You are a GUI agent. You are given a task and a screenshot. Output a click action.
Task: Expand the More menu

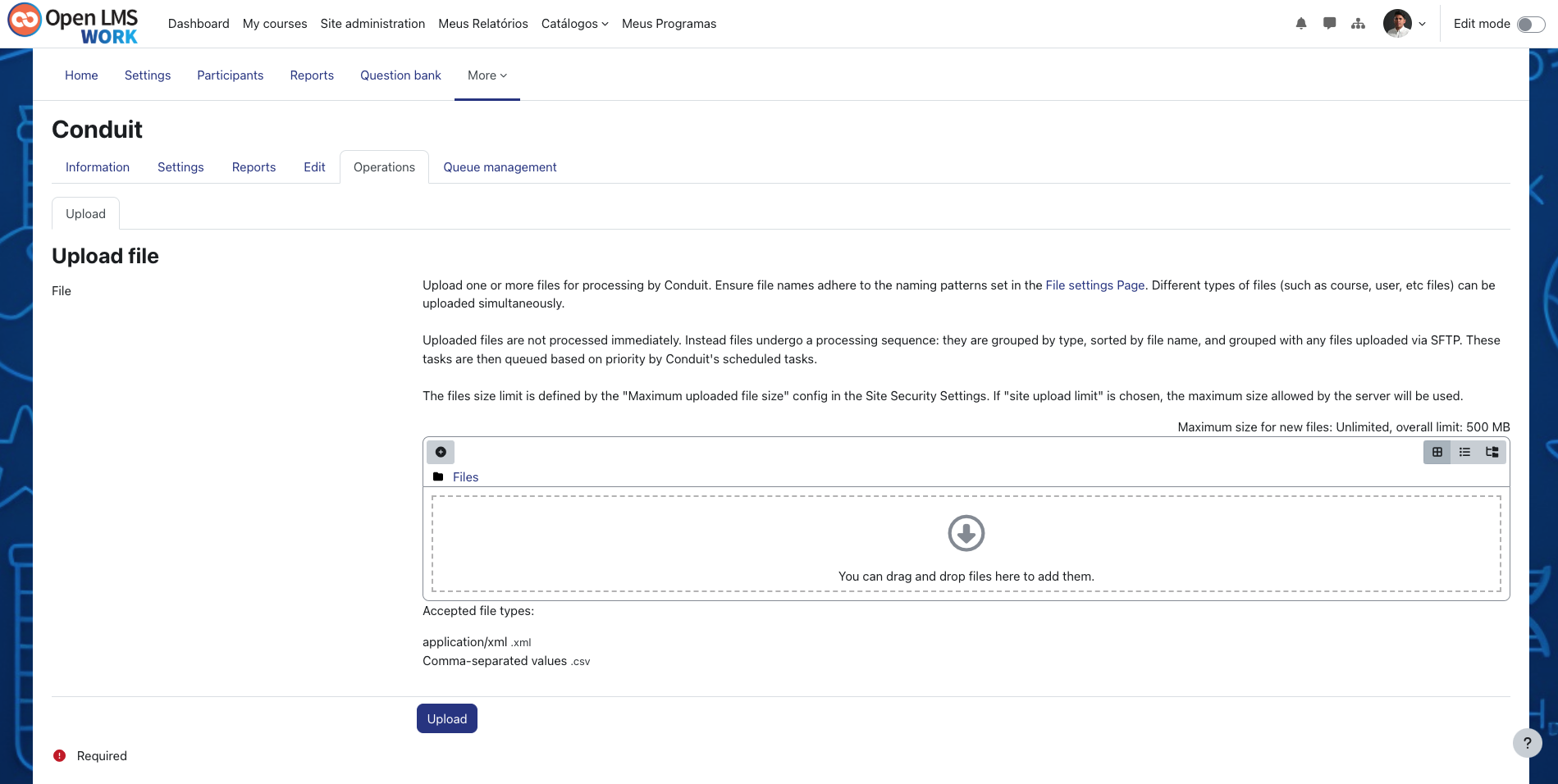pyautogui.click(x=487, y=75)
